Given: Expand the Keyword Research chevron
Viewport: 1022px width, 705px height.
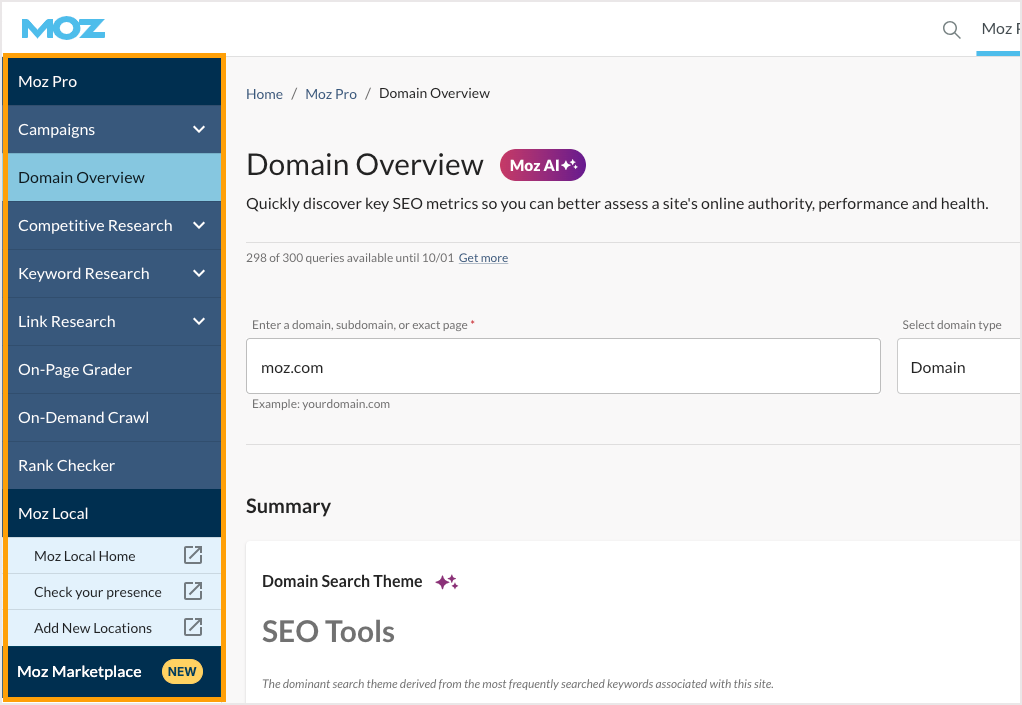Looking at the screenshot, I should pyautogui.click(x=199, y=274).
